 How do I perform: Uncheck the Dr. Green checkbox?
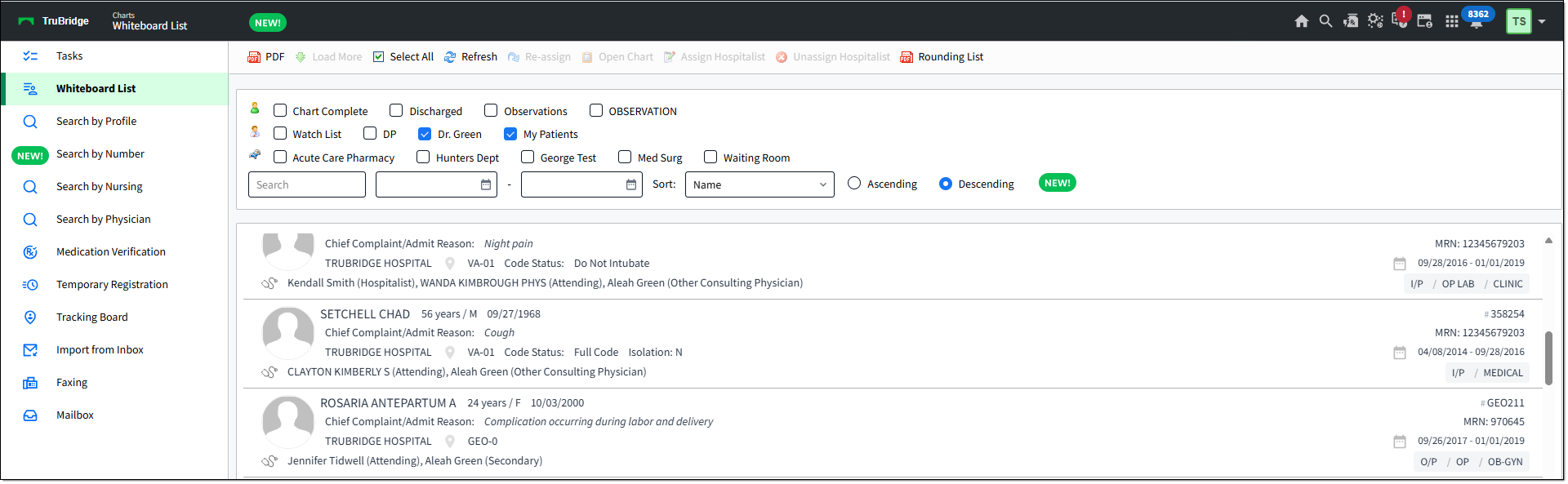coord(425,134)
